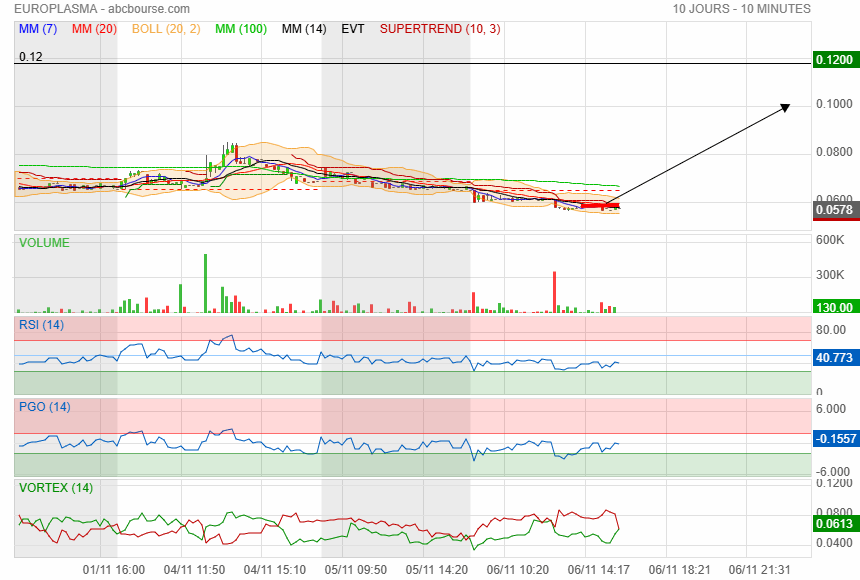Click the 6.000 PGO axis value
860x580 pixels.
[831, 409]
